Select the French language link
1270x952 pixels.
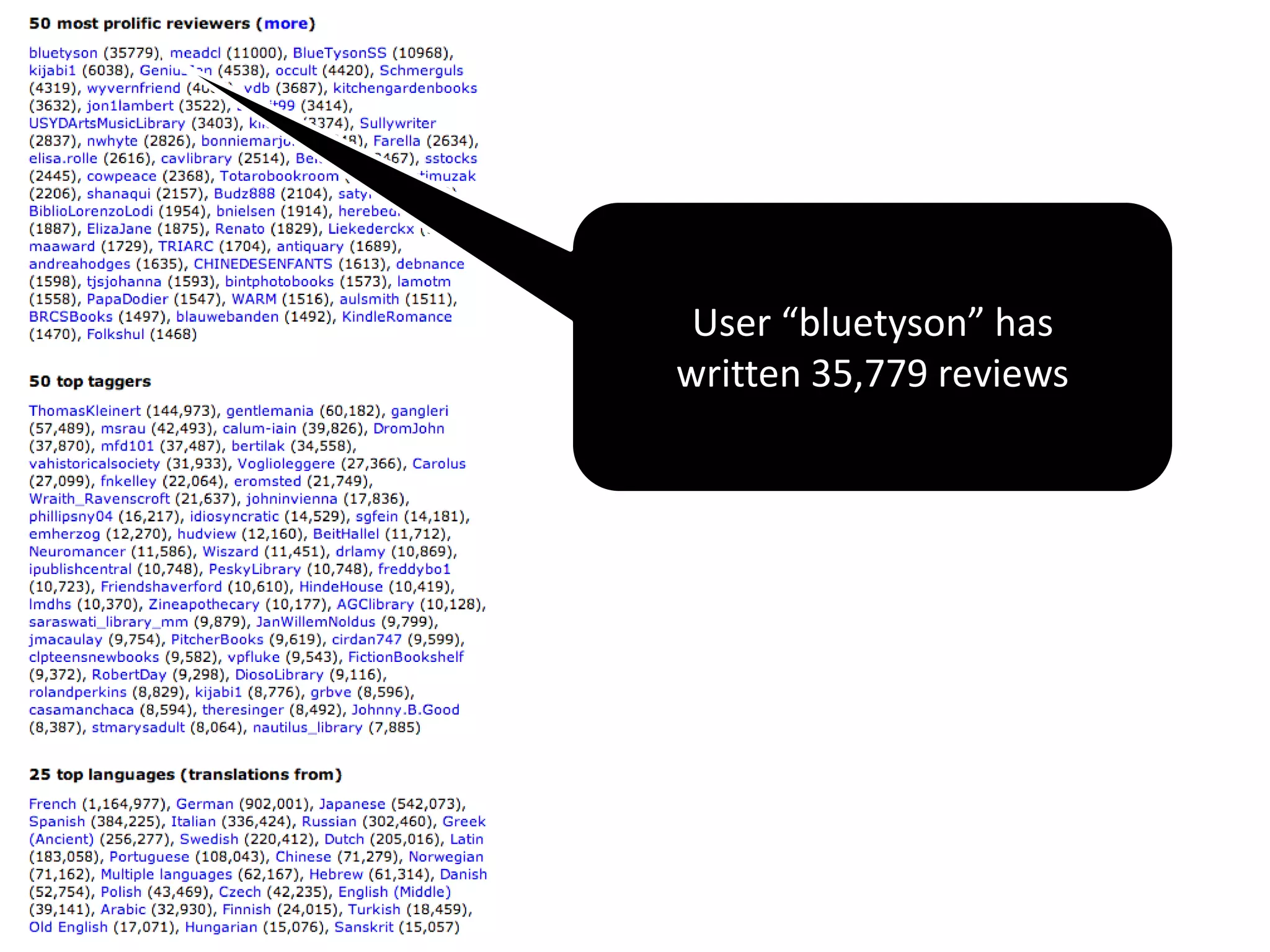click(x=52, y=804)
